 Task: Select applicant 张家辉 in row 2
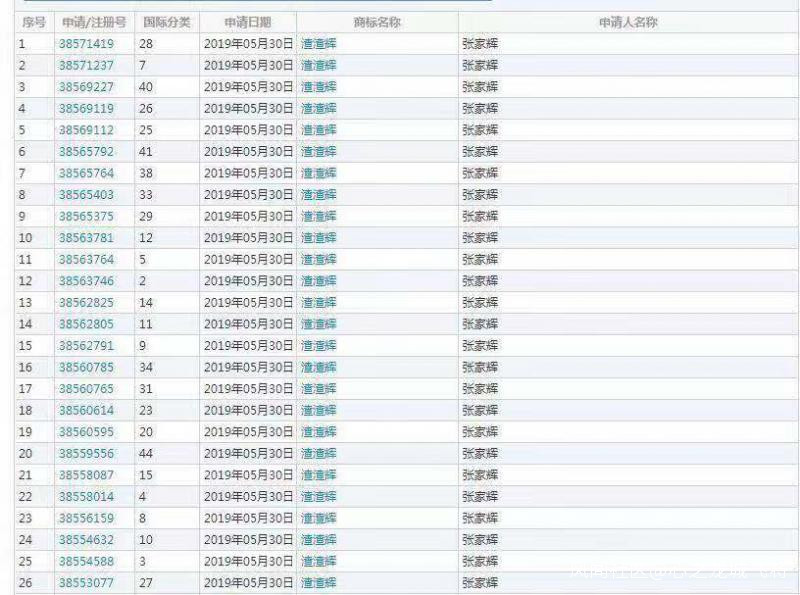pyautogui.click(x=480, y=65)
